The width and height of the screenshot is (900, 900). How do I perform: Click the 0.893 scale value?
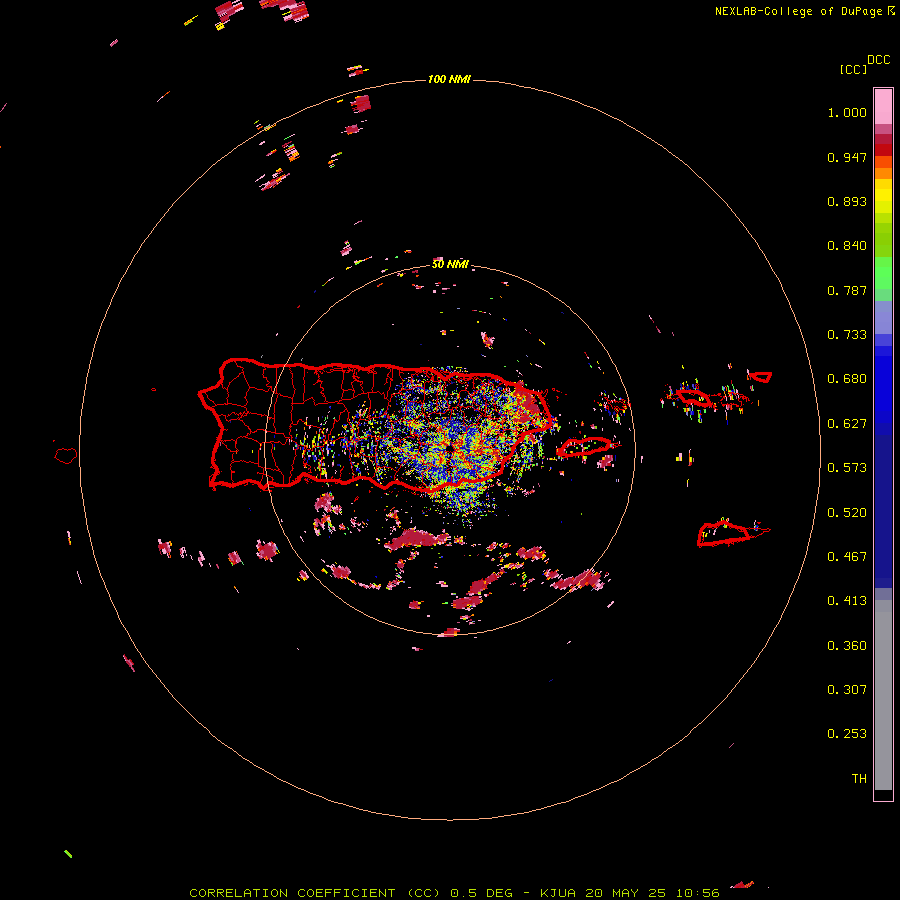pos(847,201)
